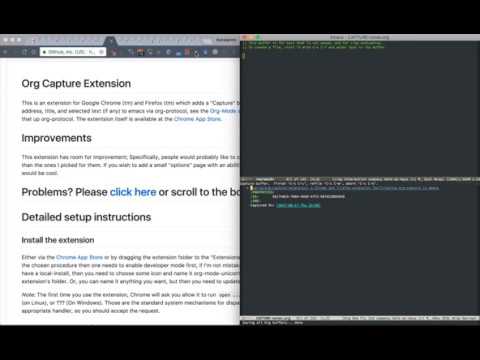Click the 'Improvements' heading
Viewport: 480px width, 360px height.
tap(56, 138)
